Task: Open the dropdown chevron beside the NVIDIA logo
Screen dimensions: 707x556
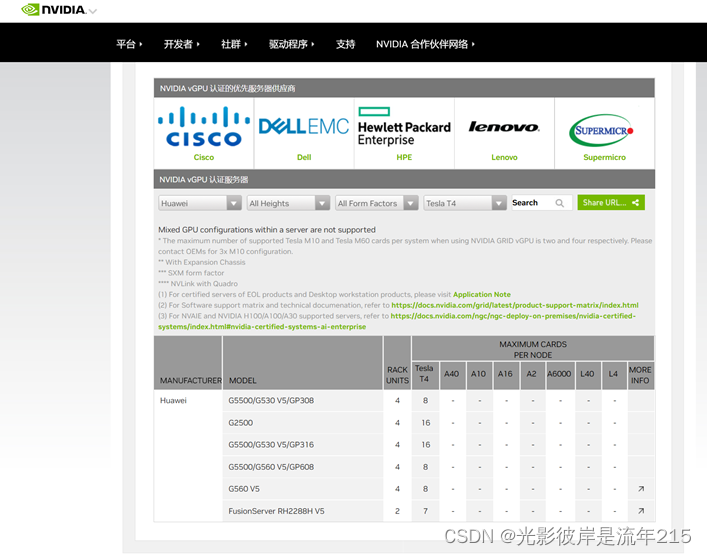Action: pos(92,11)
